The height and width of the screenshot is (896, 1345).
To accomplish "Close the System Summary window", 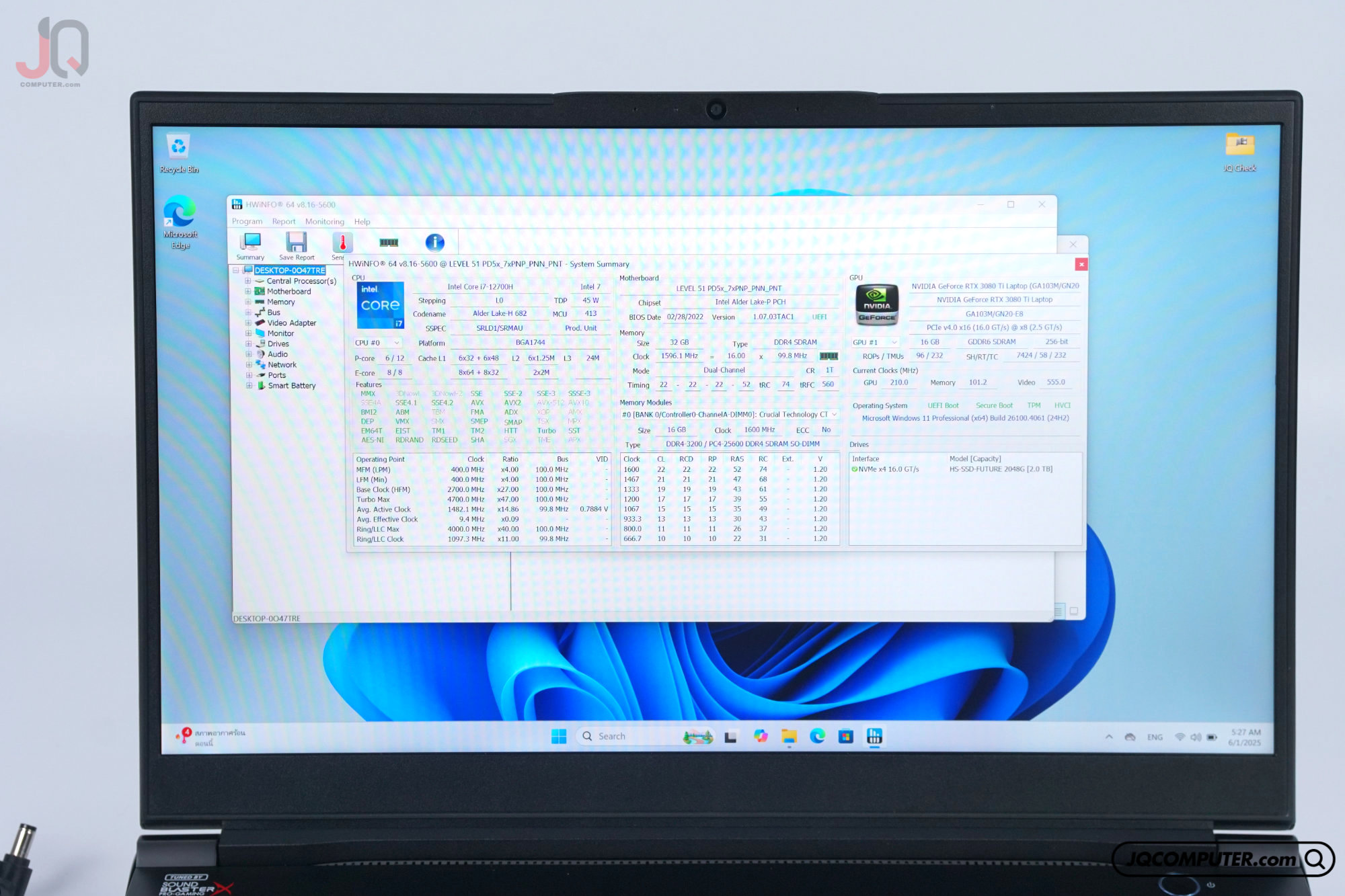I will point(1081,264).
